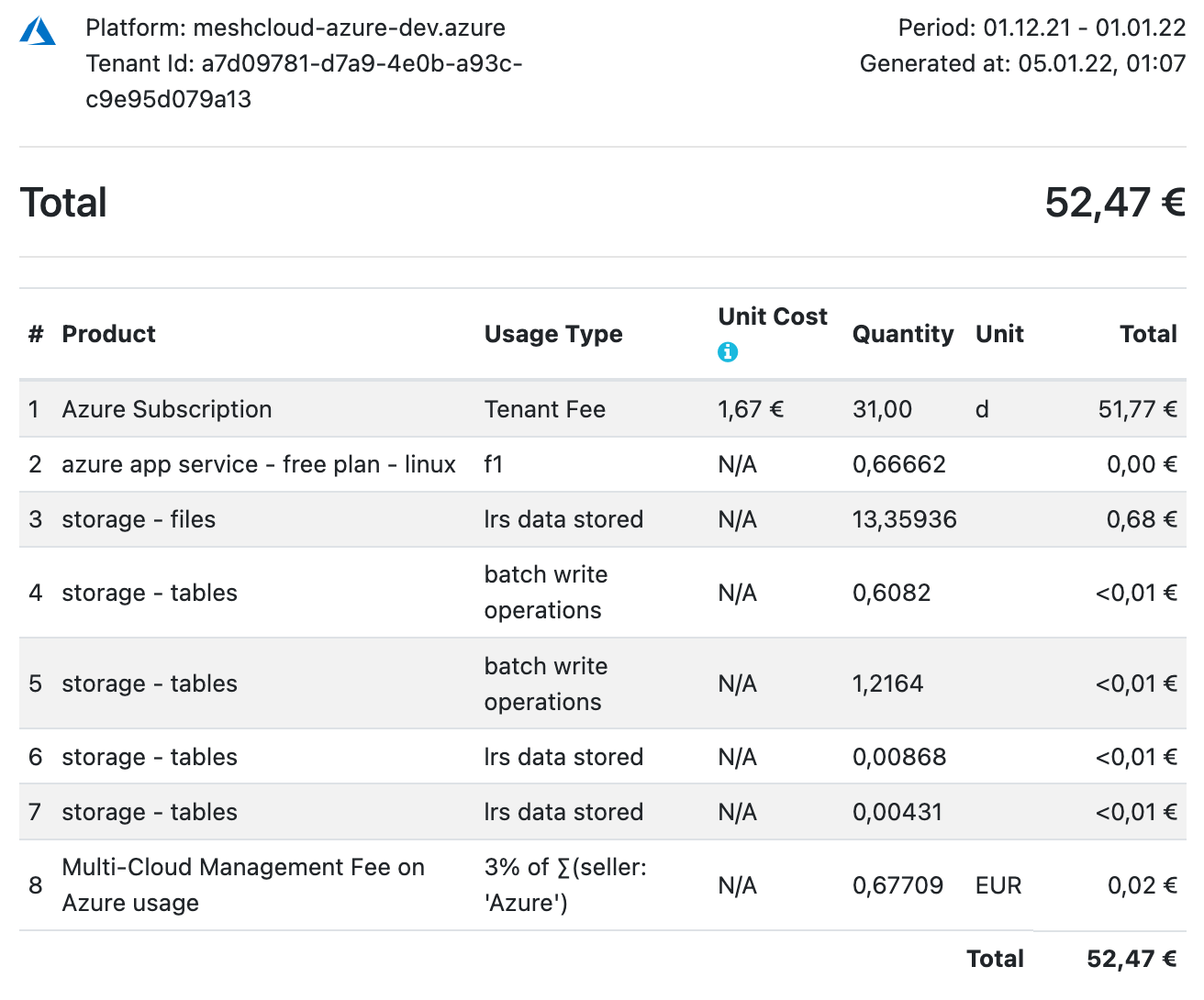Click the 0,6082 quantity value
Viewport: 1204px width, 1000px height.
point(891,593)
